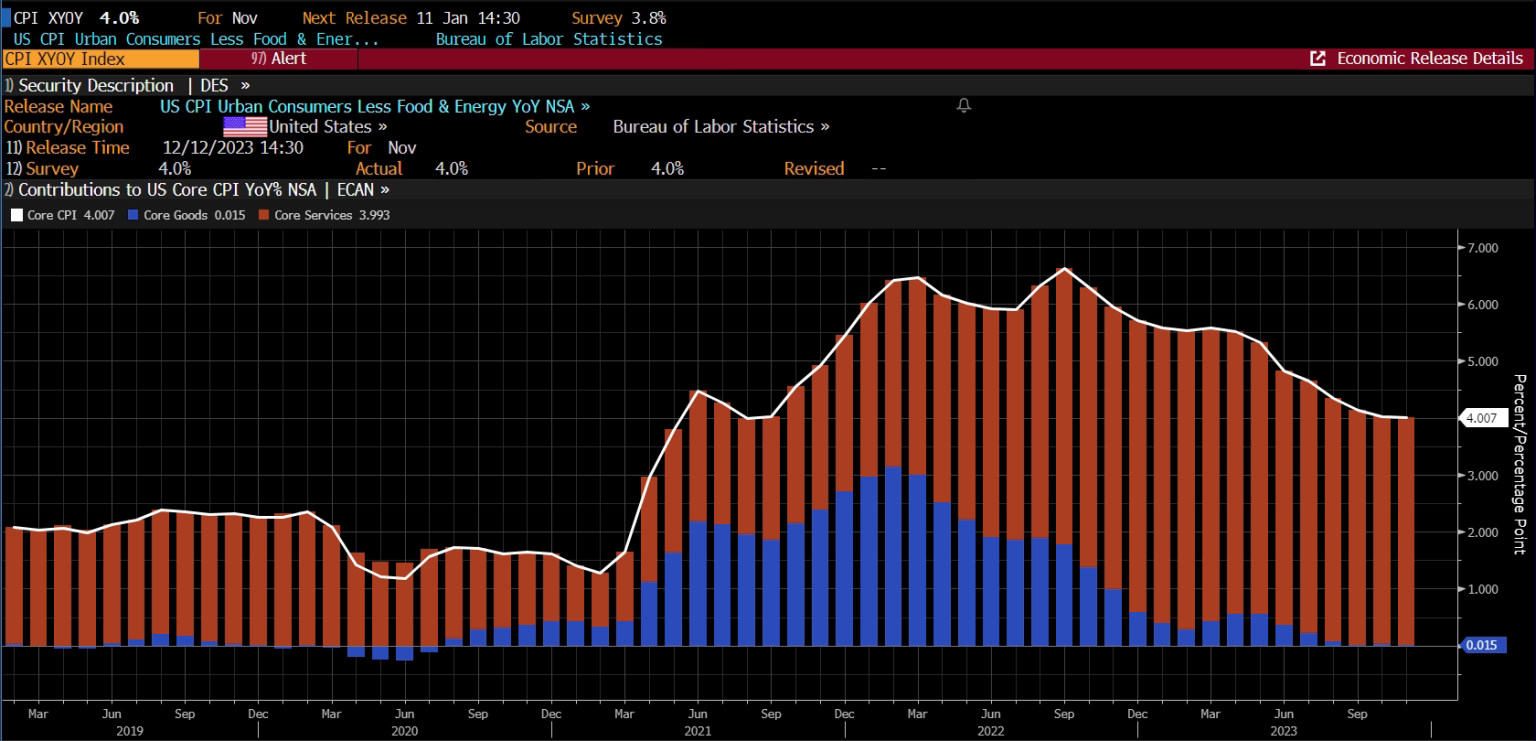Click the Economic Release Details pop-out icon
Image resolution: width=1536 pixels, height=741 pixels.
point(1318,59)
